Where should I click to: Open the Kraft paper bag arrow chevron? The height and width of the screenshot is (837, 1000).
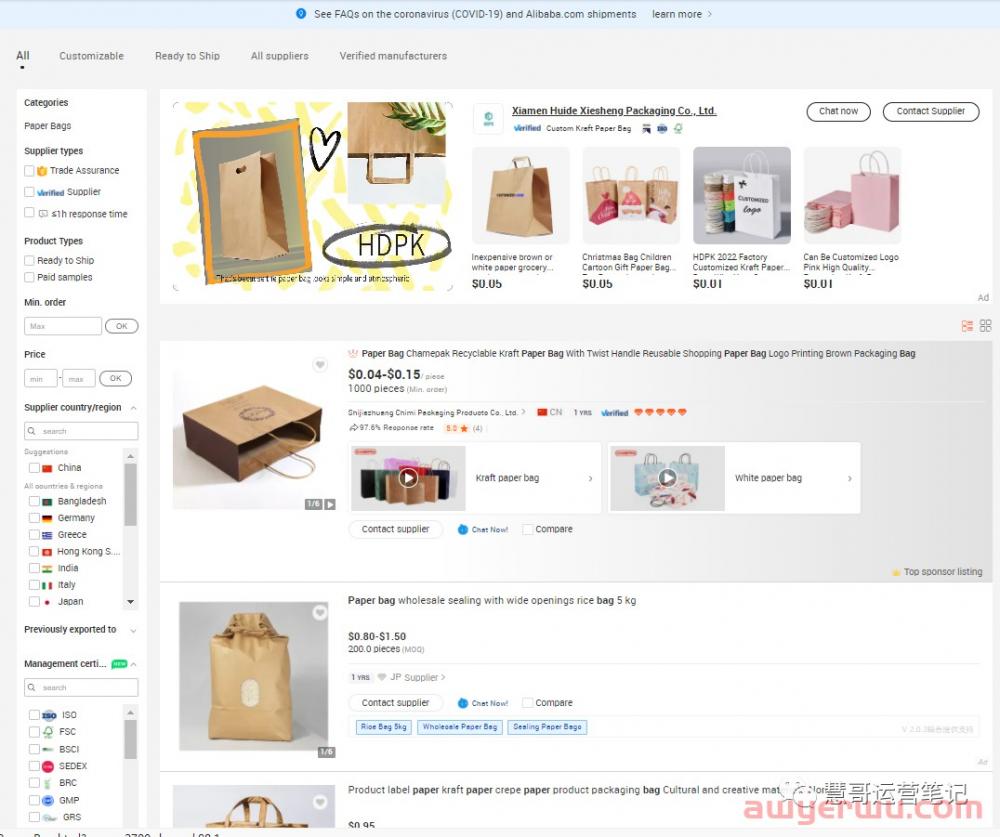click(591, 478)
